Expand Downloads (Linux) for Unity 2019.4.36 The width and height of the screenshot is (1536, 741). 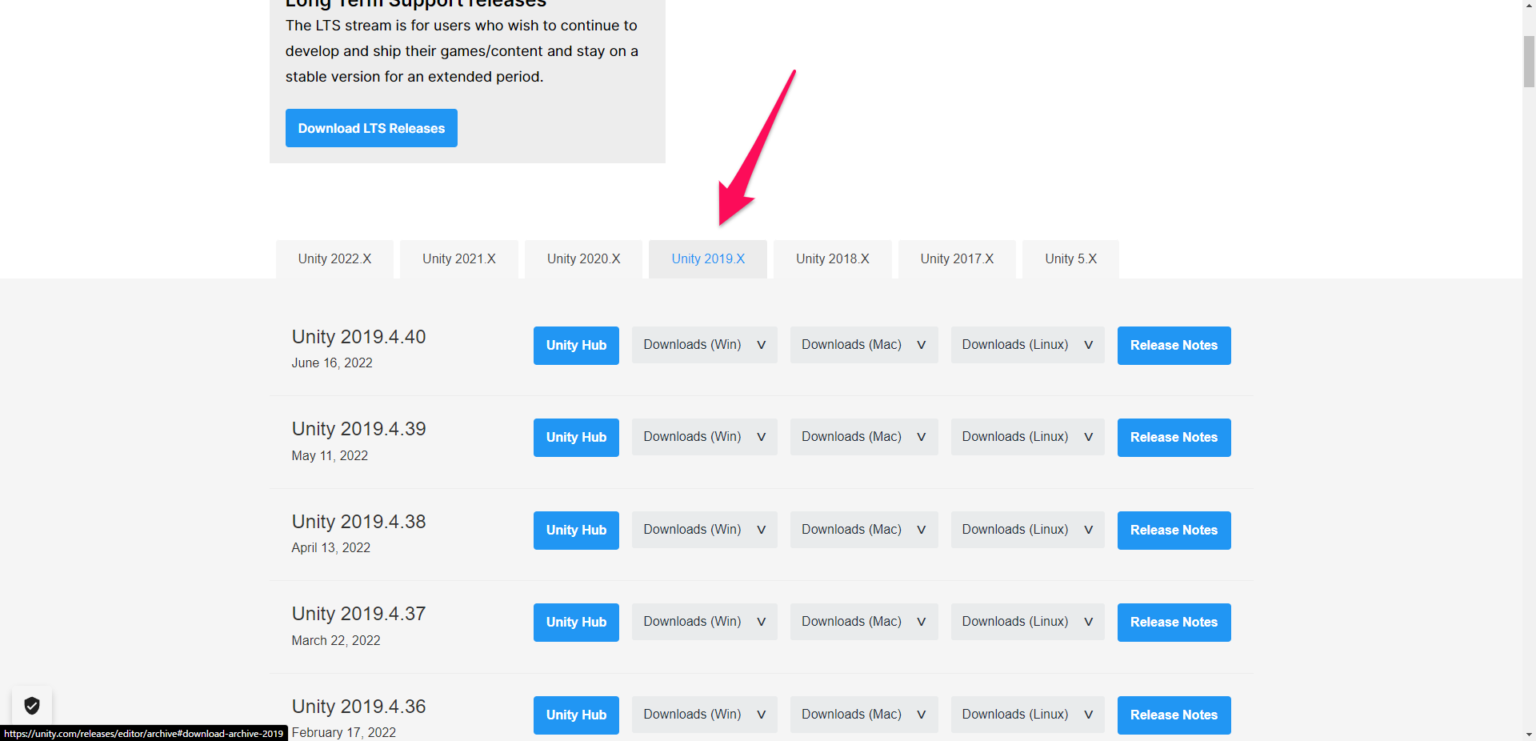(1027, 714)
